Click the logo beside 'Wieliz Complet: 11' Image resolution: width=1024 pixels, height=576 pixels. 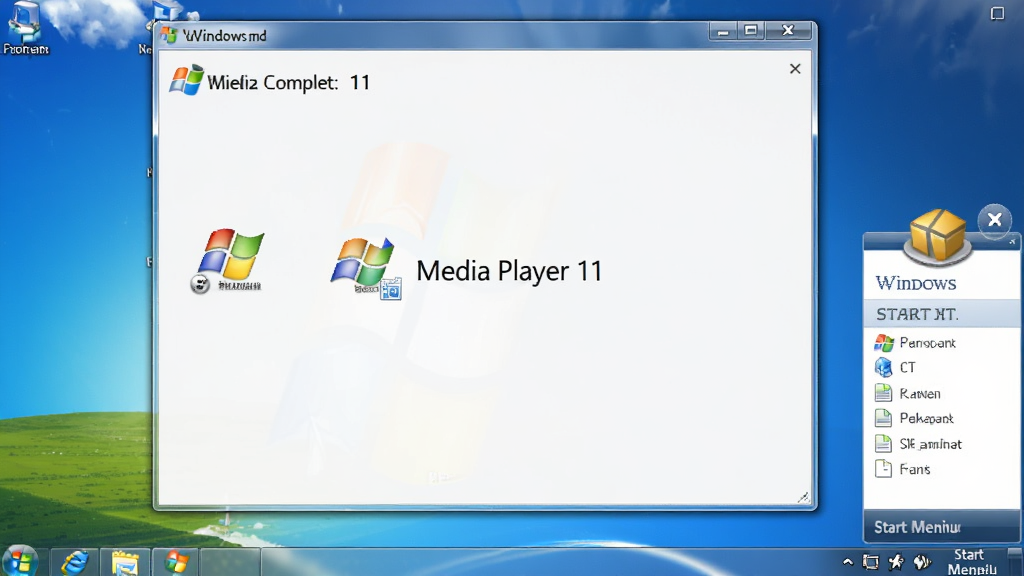(x=186, y=81)
